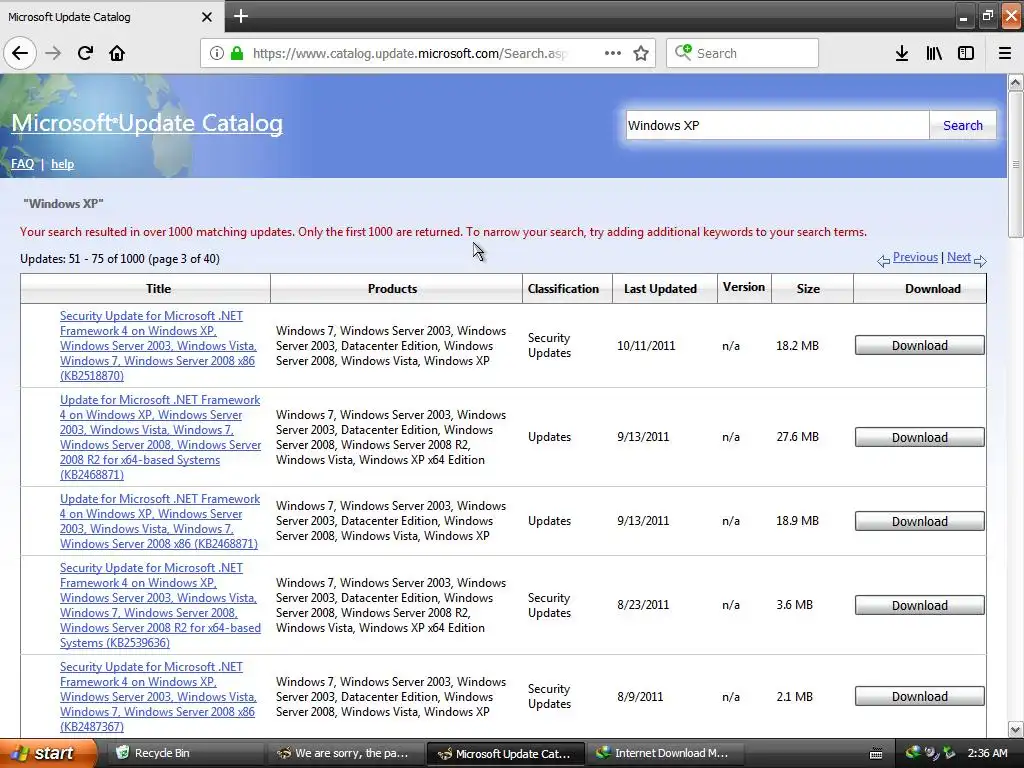Viewport: 1024px width, 768px height.
Task: Go to Next results page
Action: pyautogui.click(x=959, y=257)
